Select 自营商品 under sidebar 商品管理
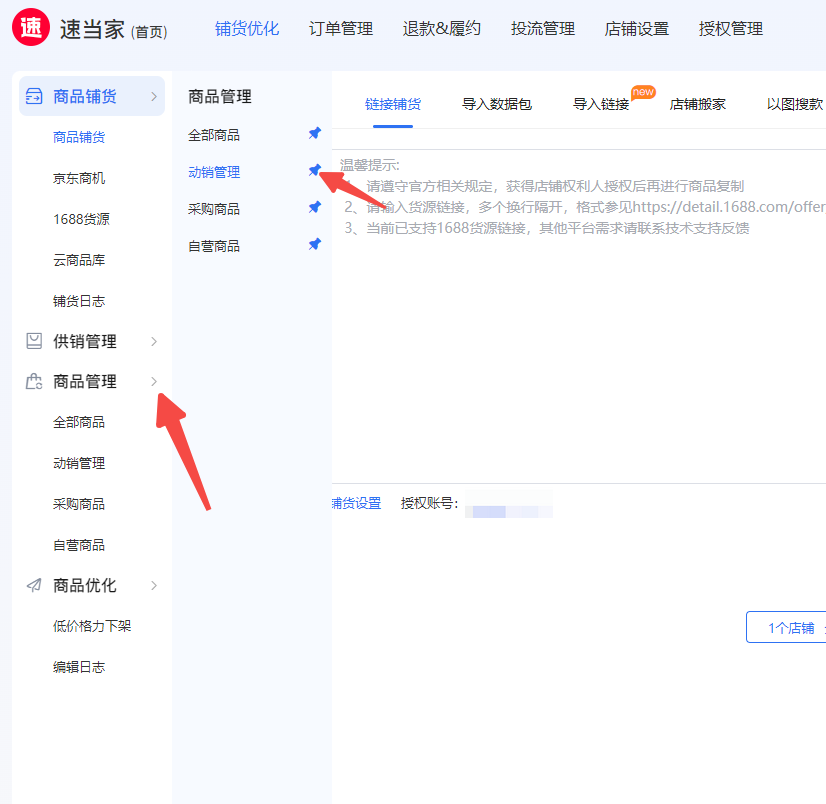This screenshot has width=826, height=804. tap(79, 545)
